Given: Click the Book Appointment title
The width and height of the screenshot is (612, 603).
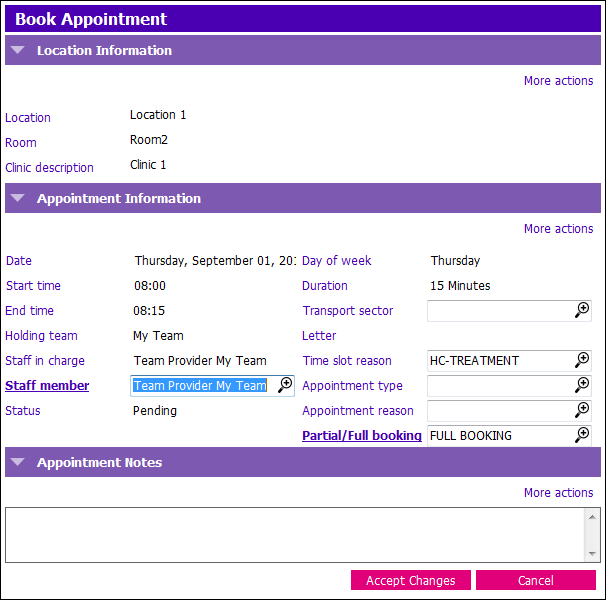Looking at the screenshot, I should 91,19.
